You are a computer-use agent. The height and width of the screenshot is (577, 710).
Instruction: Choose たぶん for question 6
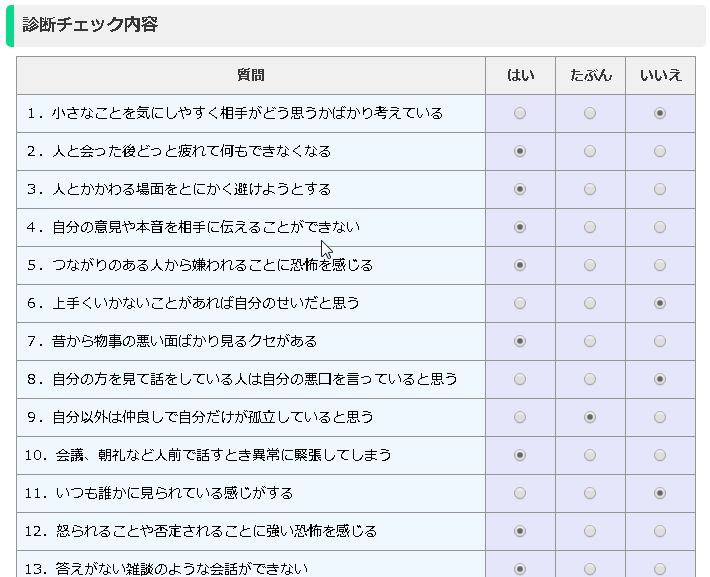coord(590,303)
